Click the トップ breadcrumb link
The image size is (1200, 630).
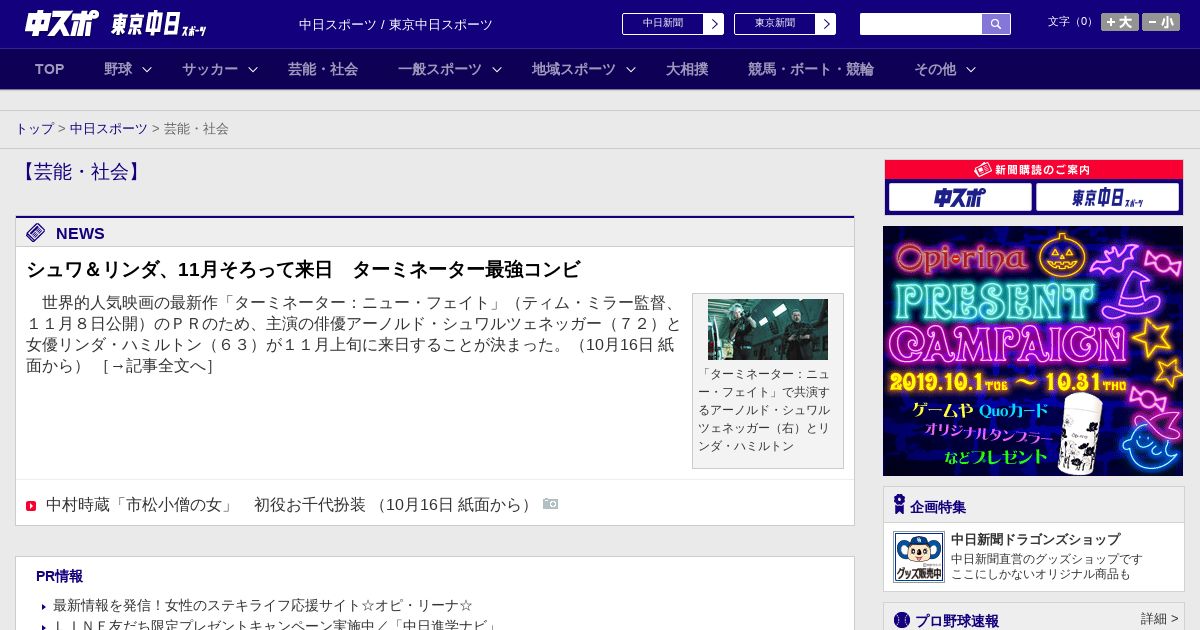click(x=34, y=129)
